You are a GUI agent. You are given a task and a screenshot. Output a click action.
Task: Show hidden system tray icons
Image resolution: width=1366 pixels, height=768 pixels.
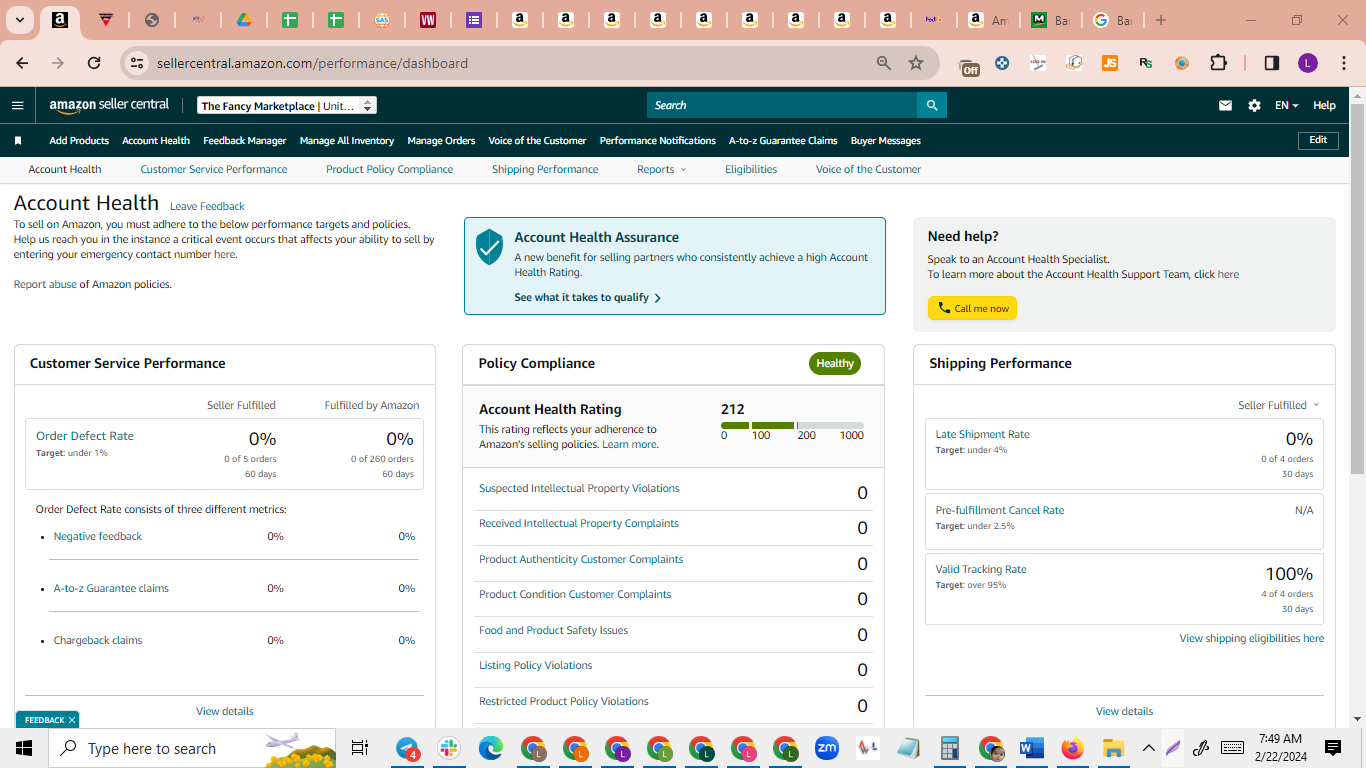(1148, 748)
